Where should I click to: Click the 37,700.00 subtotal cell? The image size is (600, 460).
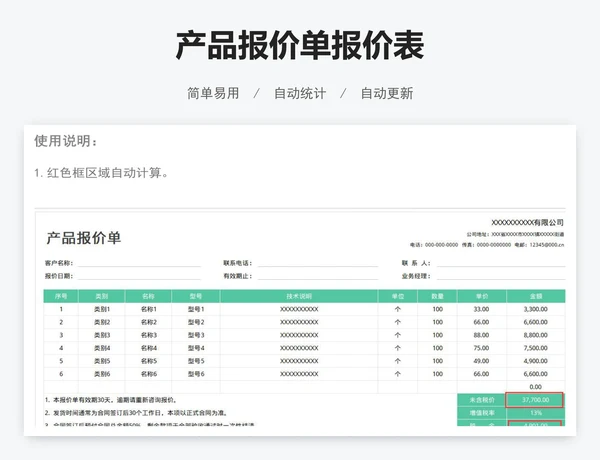[x=535, y=400]
